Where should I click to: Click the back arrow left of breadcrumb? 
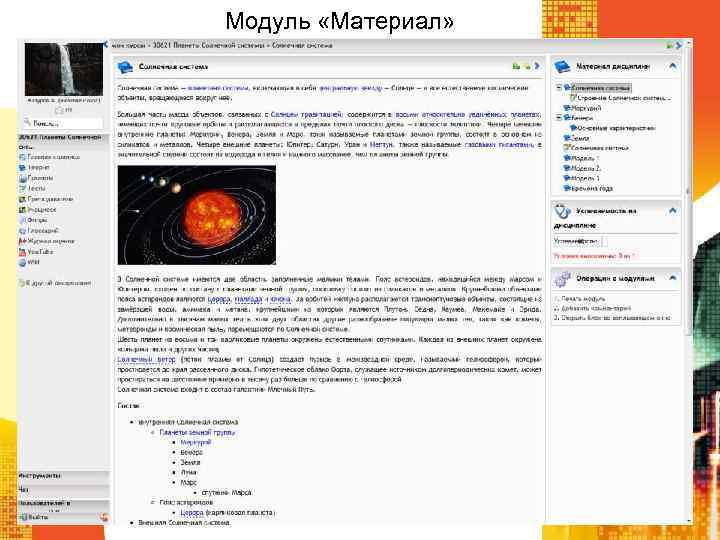[106, 45]
